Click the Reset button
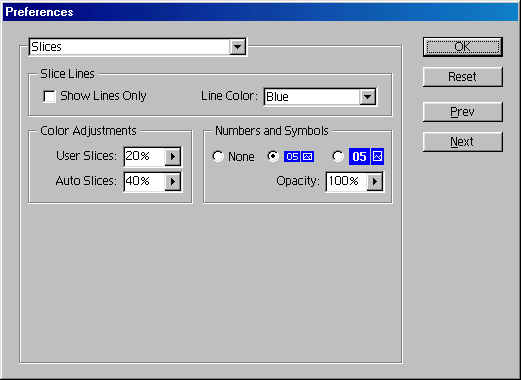Image resolution: width=521 pixels, height=380 pixels. tap(463, 77)
